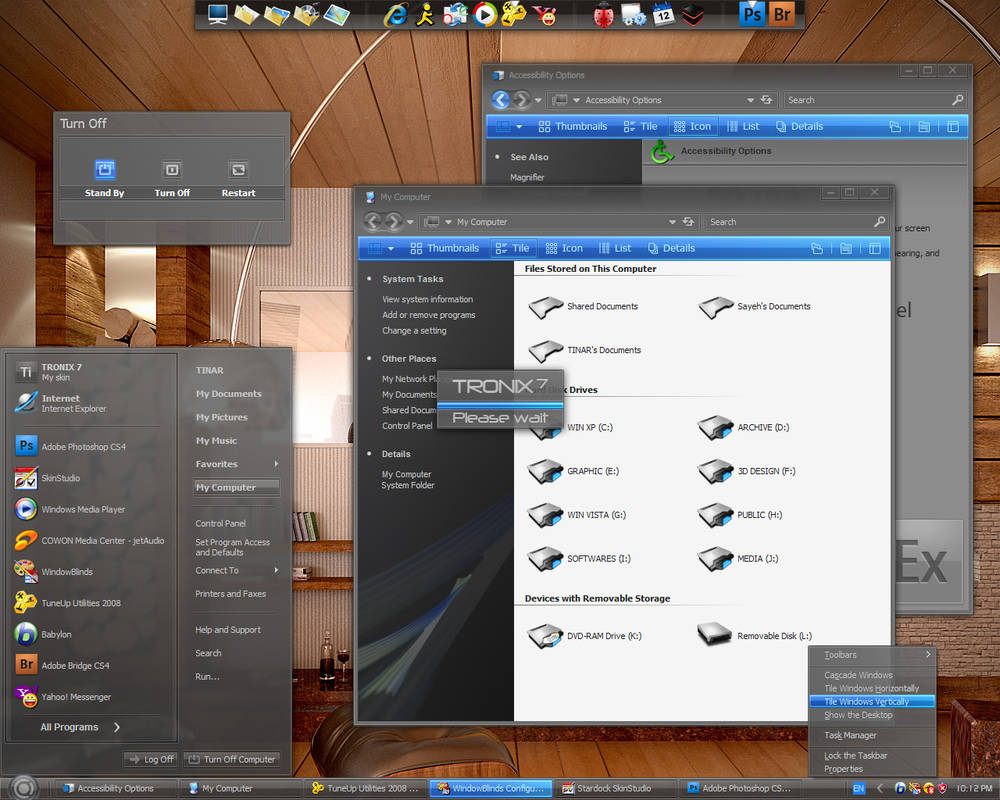Screen dimensions: 1000x800
Task: Switch to TuneUp Utilities 2008 taskbar button
Action: 365,789
